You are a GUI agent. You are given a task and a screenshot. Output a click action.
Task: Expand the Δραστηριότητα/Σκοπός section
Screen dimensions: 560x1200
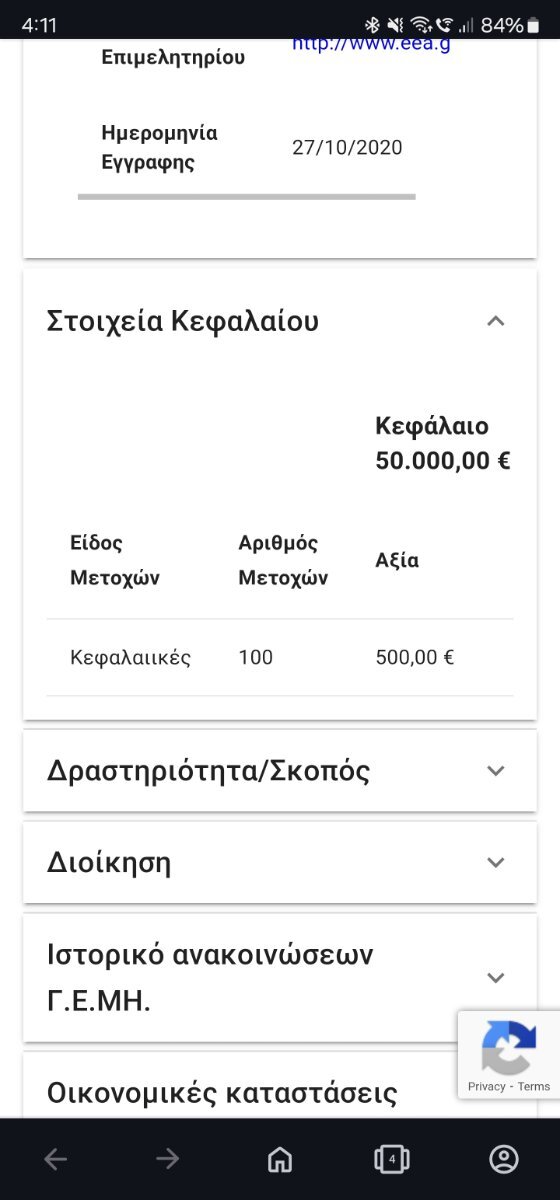click(x=280, y=771)
